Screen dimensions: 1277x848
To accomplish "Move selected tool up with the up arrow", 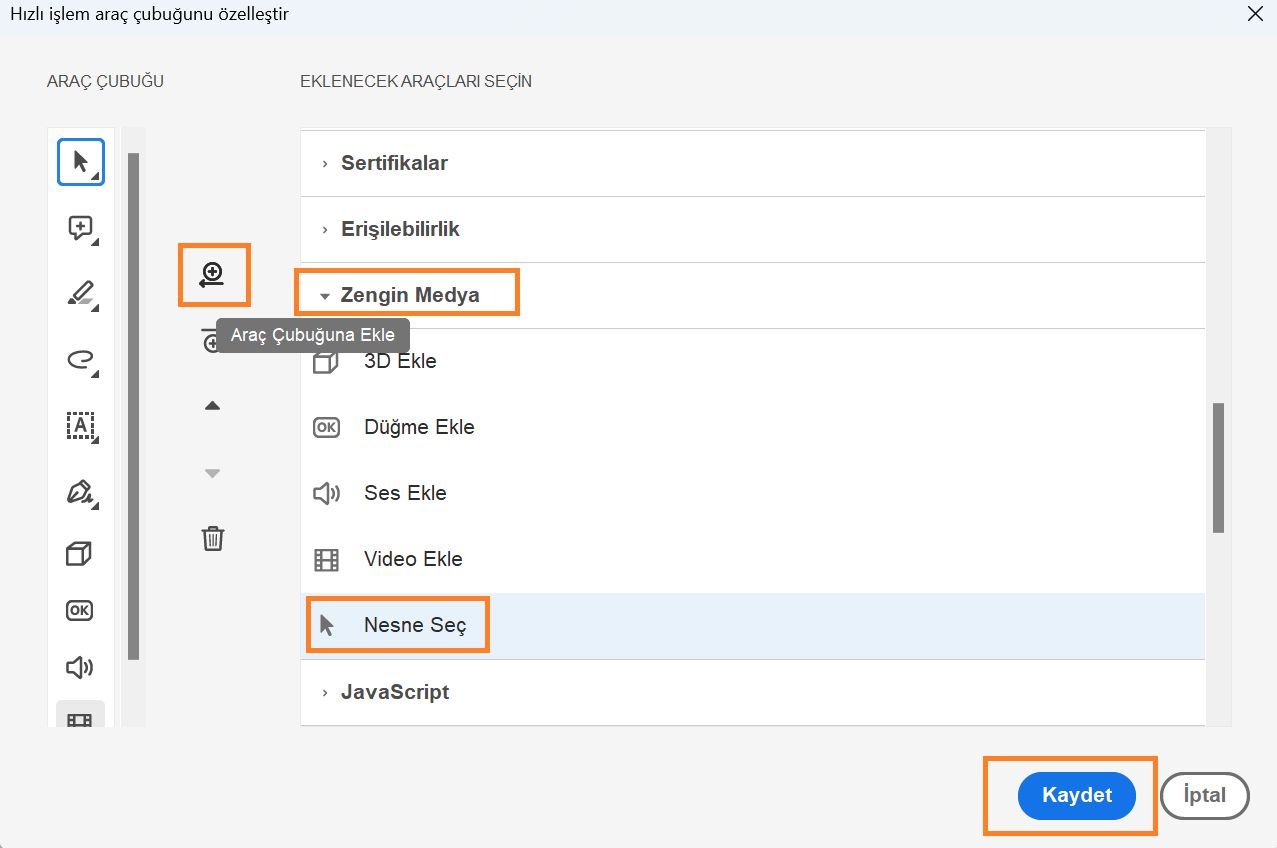I will point(212,406).
